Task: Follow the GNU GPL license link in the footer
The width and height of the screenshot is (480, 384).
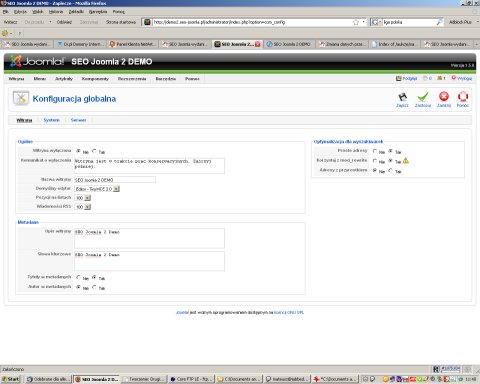Action: click(x=289, y=313)
